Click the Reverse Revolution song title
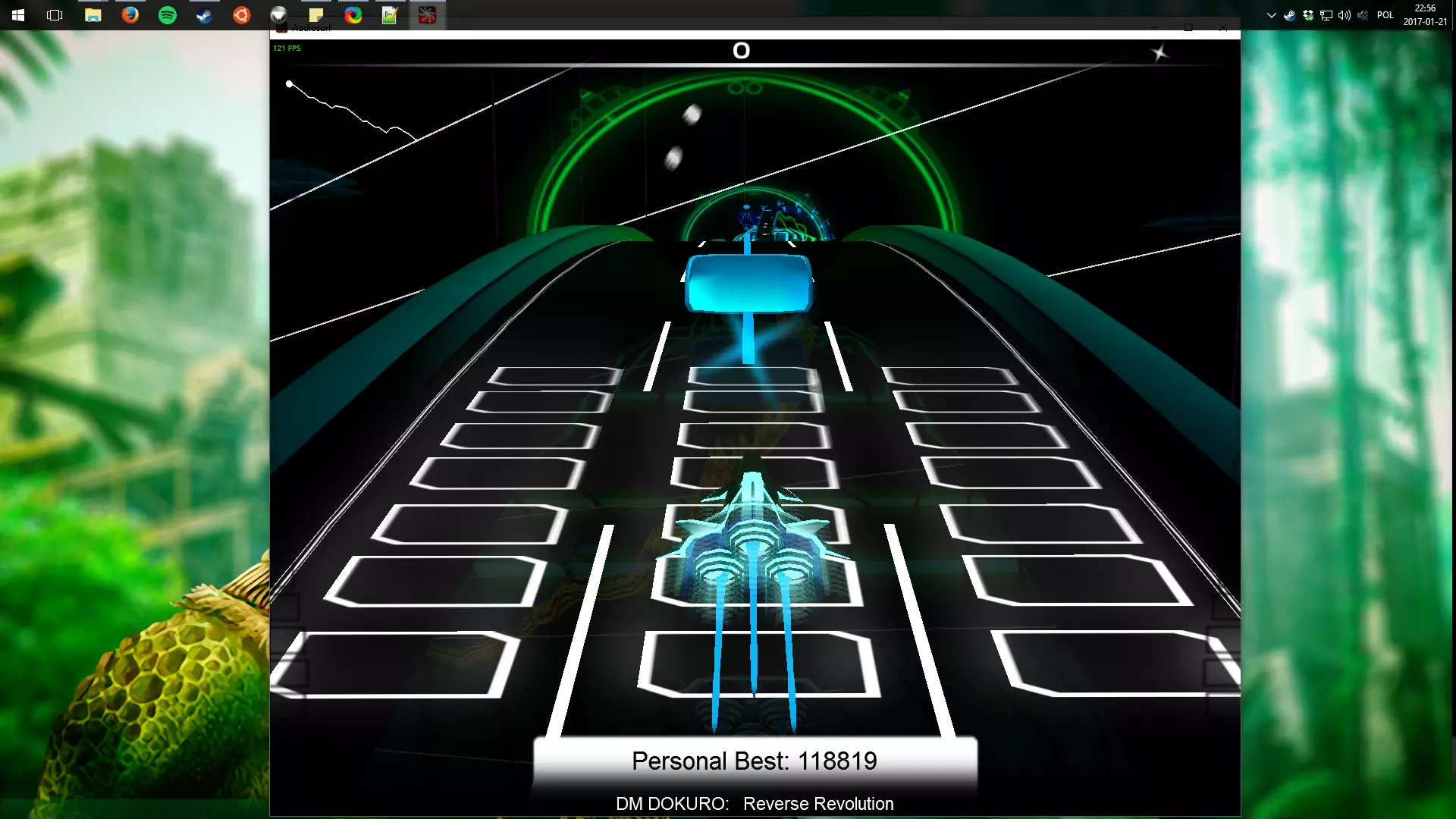 tap(818, 804)
